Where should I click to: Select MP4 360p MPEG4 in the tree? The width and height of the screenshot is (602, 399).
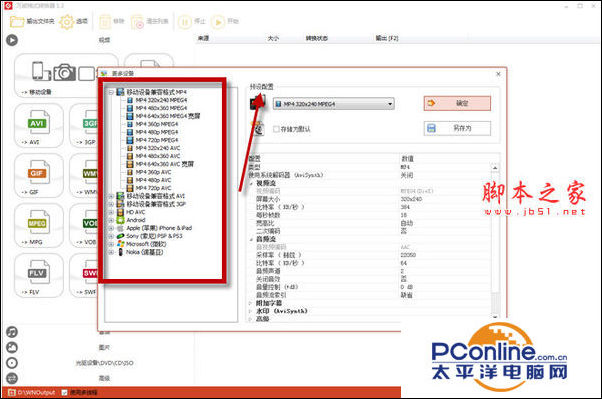pyautogui.click(x=157, y=124)
